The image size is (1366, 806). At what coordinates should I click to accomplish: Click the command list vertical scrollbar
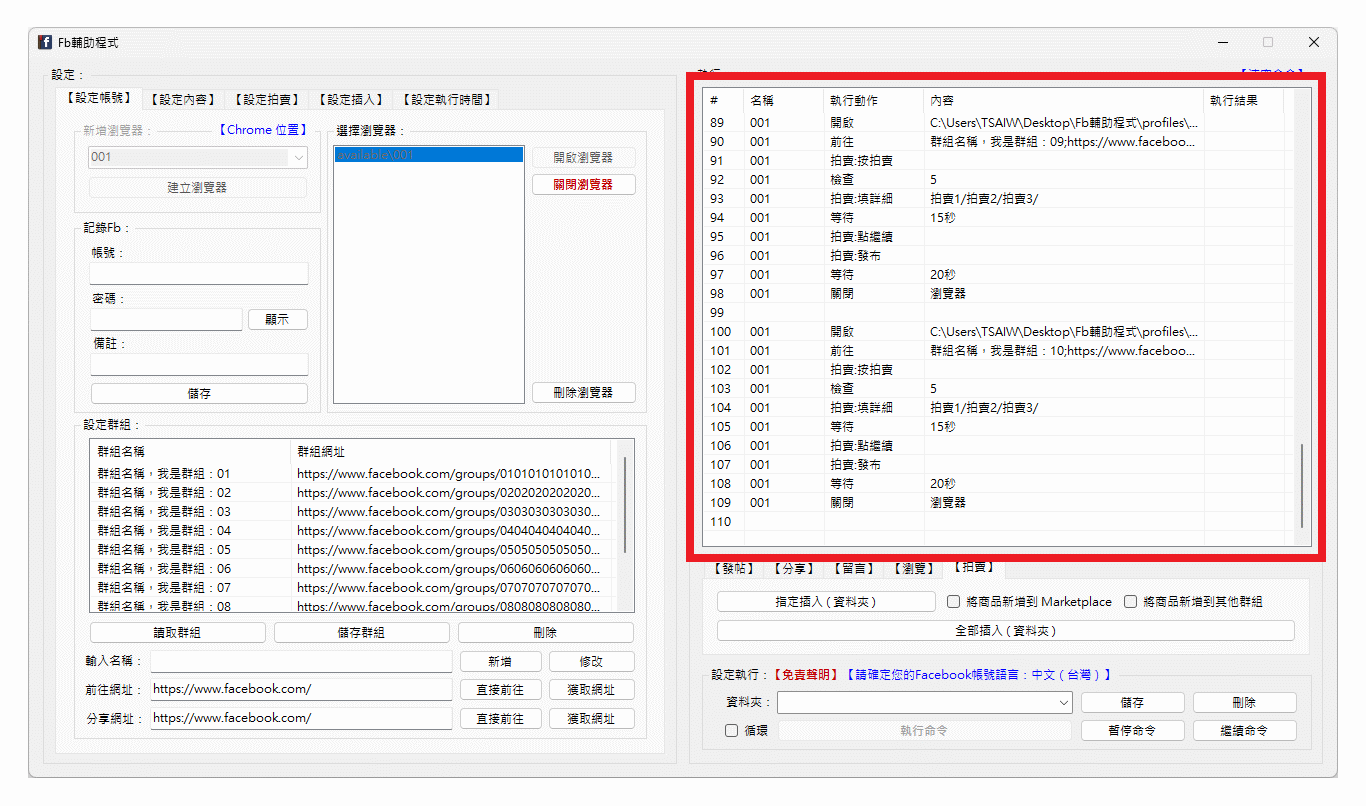tap(1302, 486)
